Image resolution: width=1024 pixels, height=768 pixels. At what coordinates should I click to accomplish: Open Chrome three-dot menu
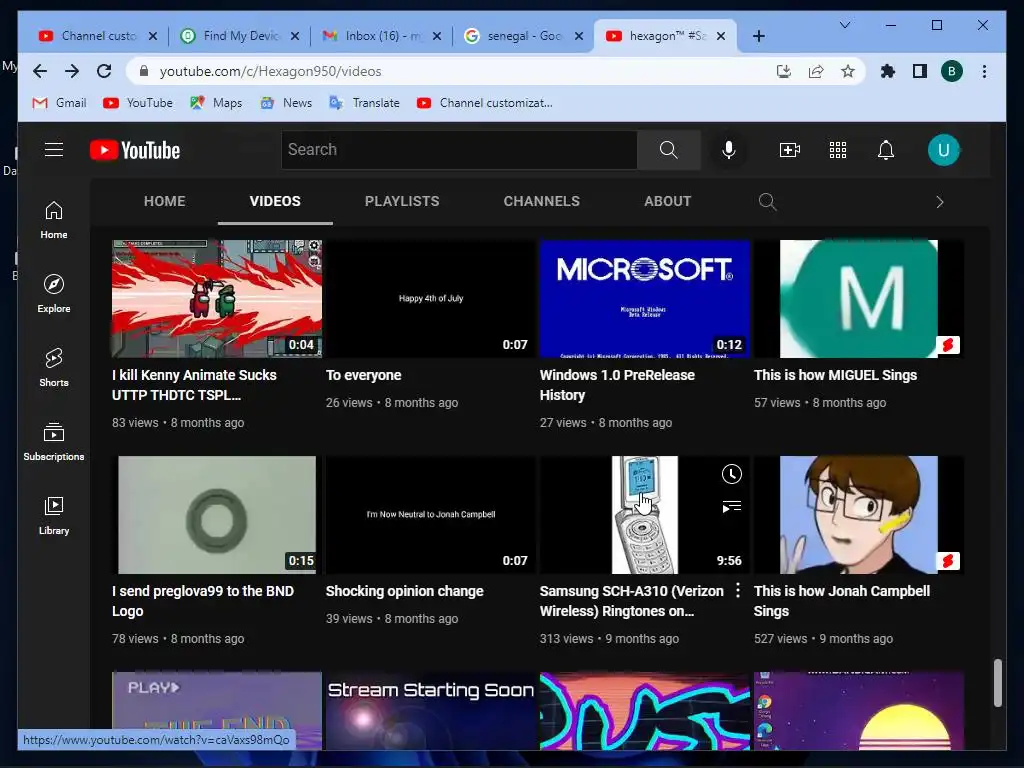pyautogui.click(x=984, y=71)
